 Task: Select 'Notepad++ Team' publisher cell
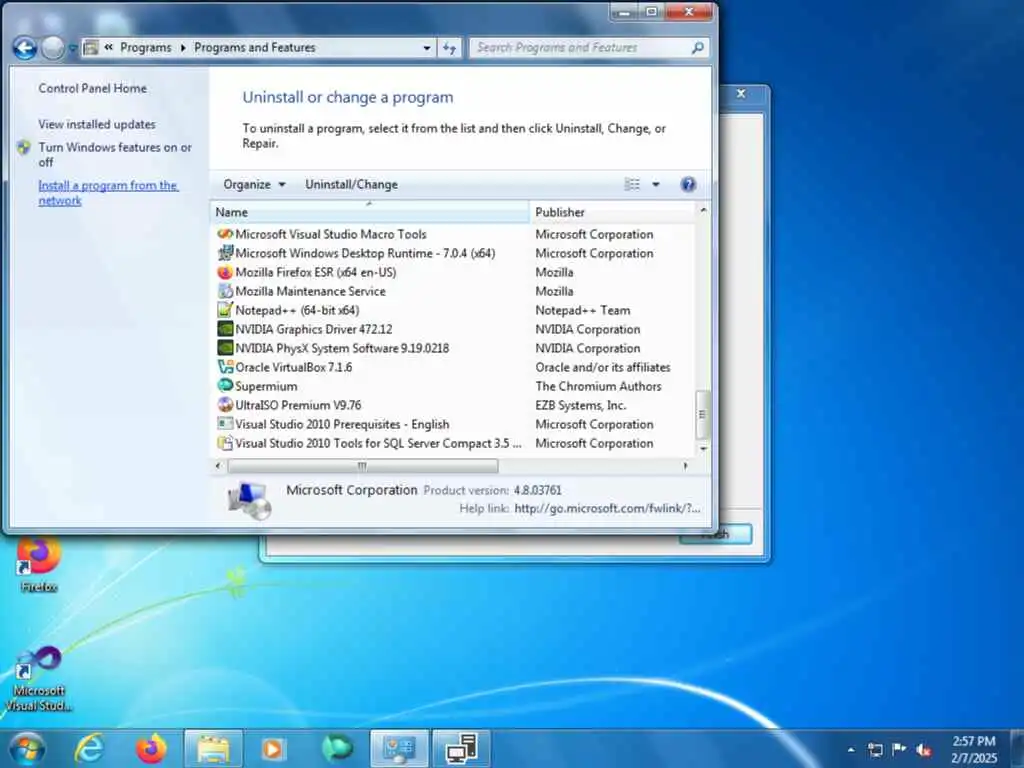pos(583,310)
